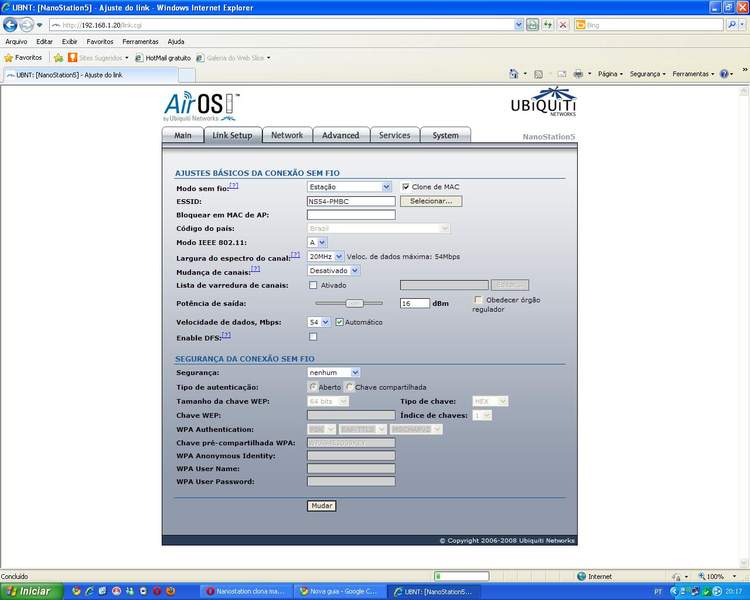Open the recent pages arrow beside Forward

[x=40, y=25]
